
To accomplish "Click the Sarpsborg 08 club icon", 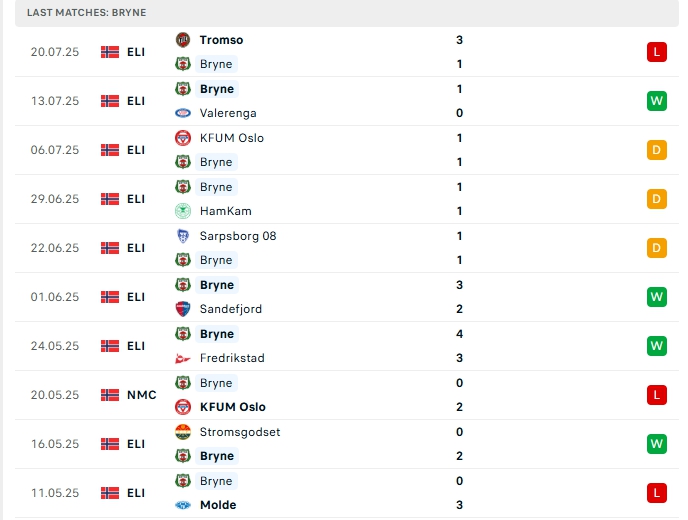I will pos(182,236).
